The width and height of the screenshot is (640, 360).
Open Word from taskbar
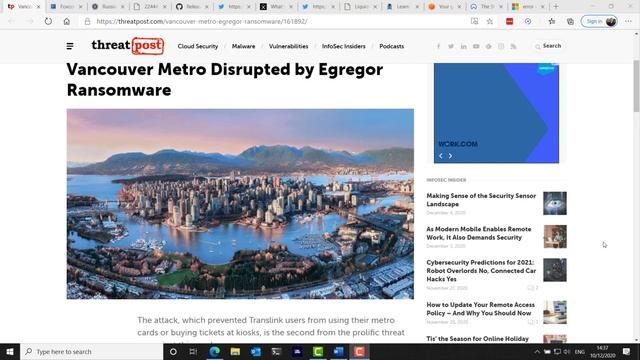(x=339, y=351)
